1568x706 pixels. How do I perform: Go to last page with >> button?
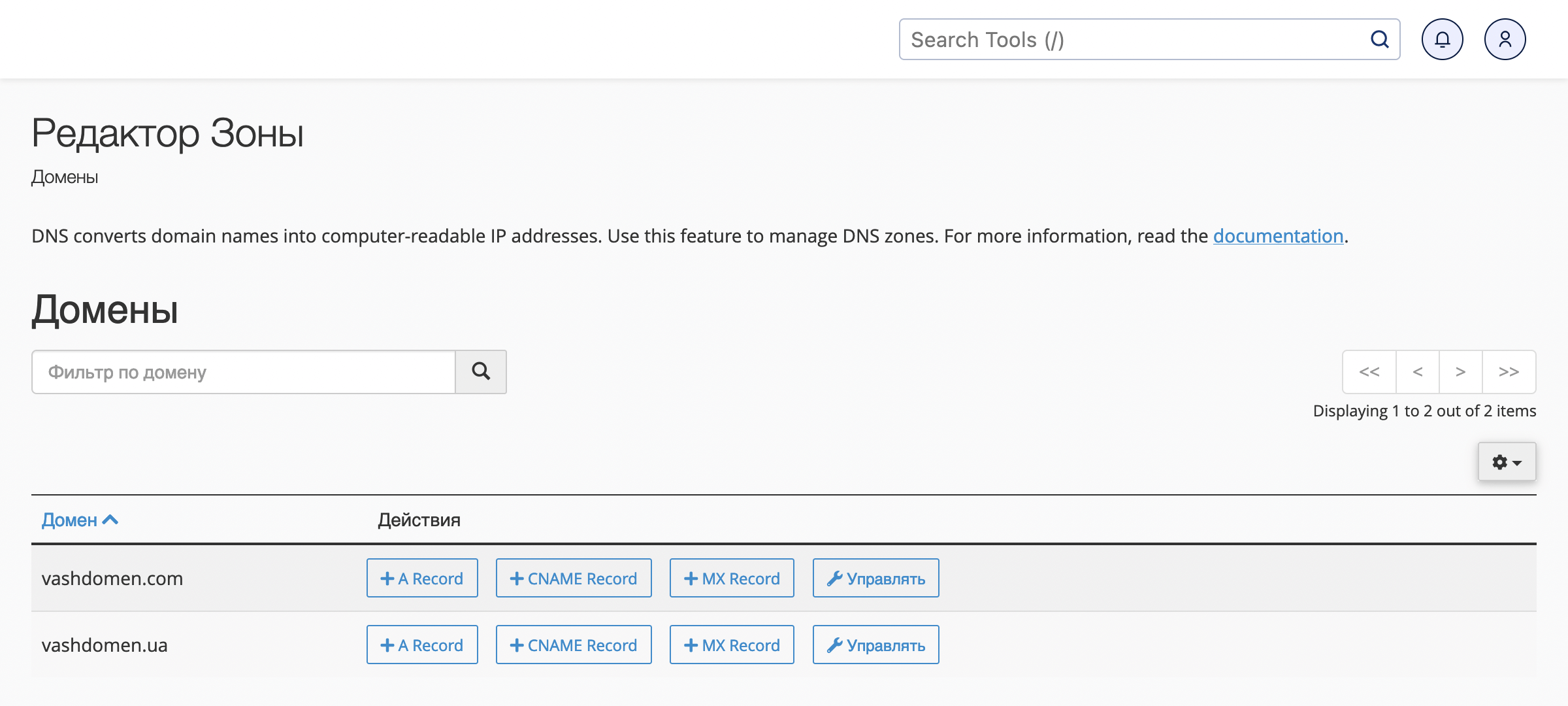1509,371
